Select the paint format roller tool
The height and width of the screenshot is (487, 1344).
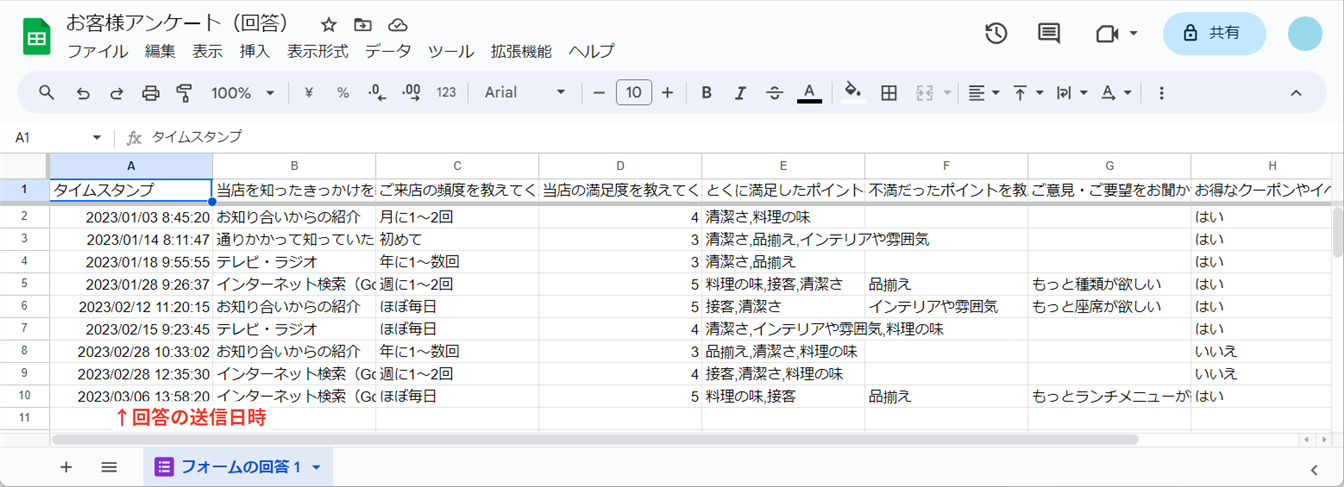(184, 93)
